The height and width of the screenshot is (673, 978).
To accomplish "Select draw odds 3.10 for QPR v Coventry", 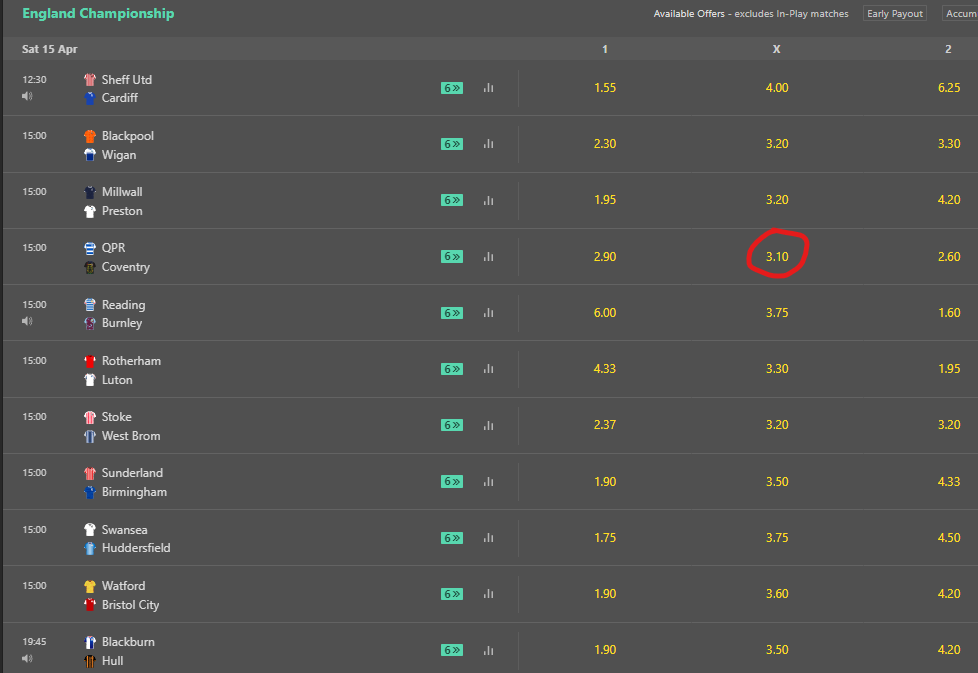I will pyautogui.click(x=777, y=257).
